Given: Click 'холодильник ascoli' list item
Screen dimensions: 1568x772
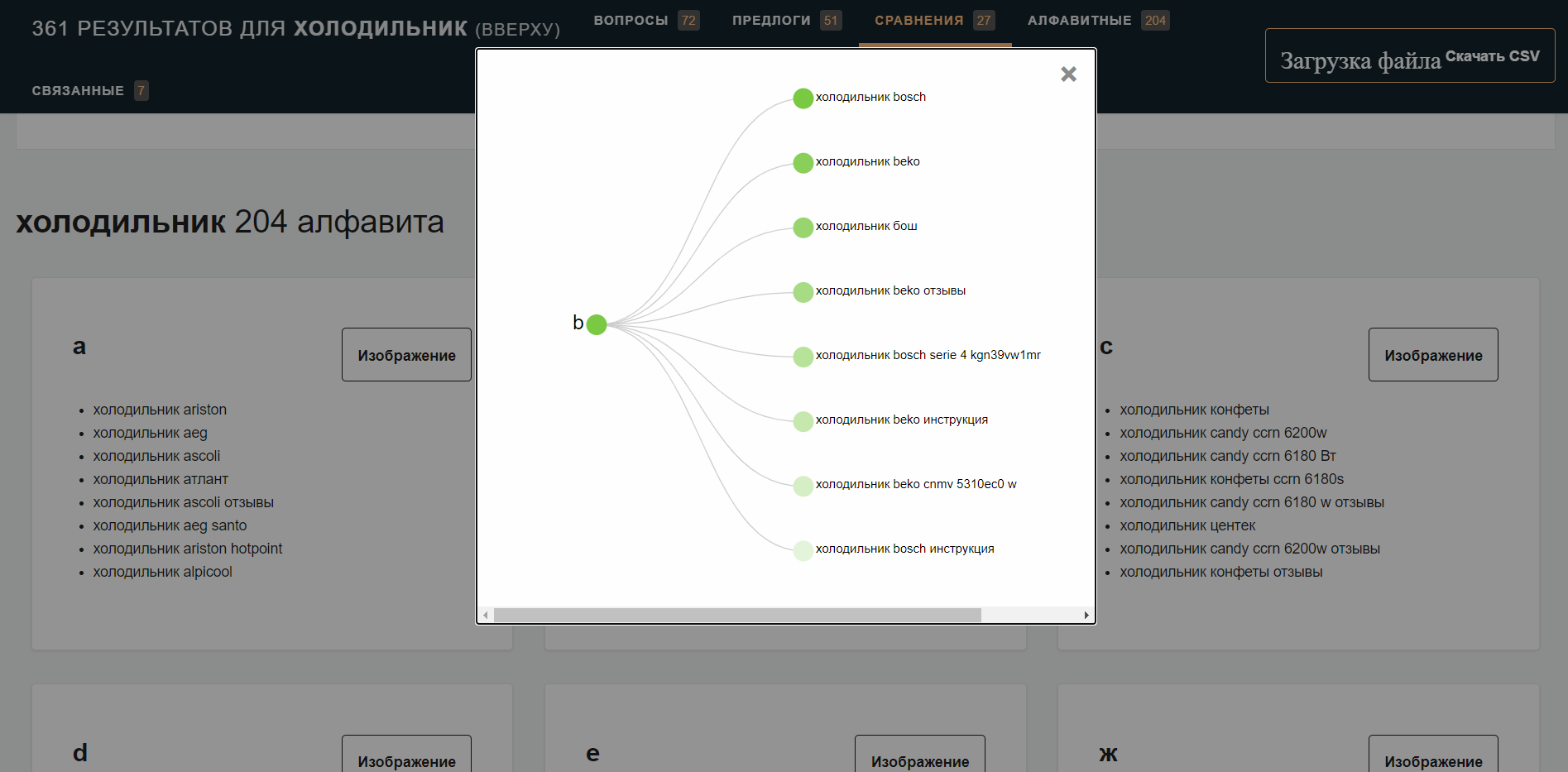Looking at the screenshot, I should pyautogui.click(x=156, y=456).
